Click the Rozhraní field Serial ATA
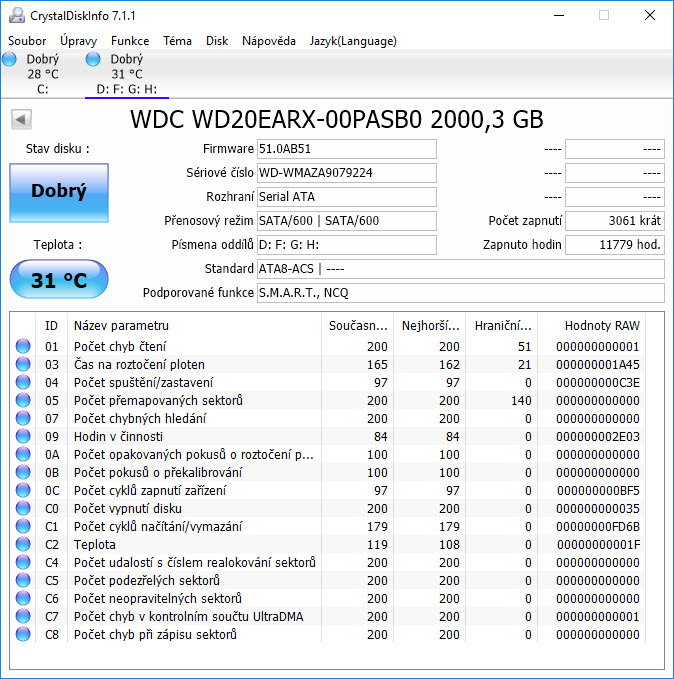Image resolution: width=674 pixels, height=679 pixels. pyautogui.click(x=347, y=197)
